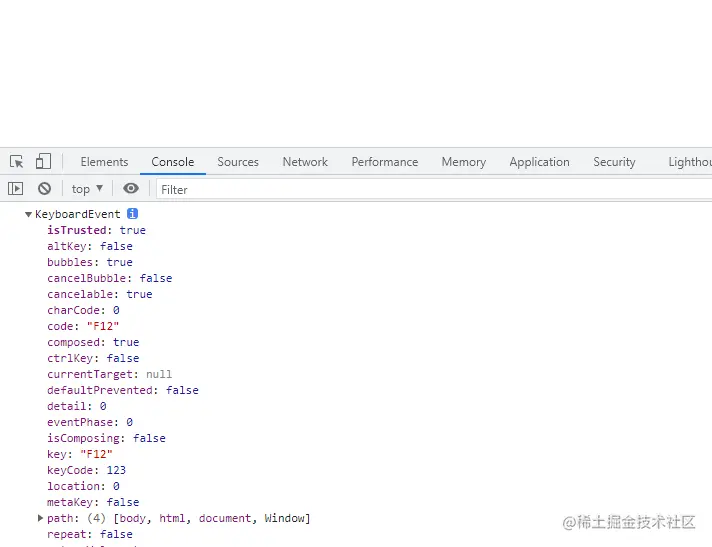Select the 'isComposing: false' property row

(x=106, y=438)
